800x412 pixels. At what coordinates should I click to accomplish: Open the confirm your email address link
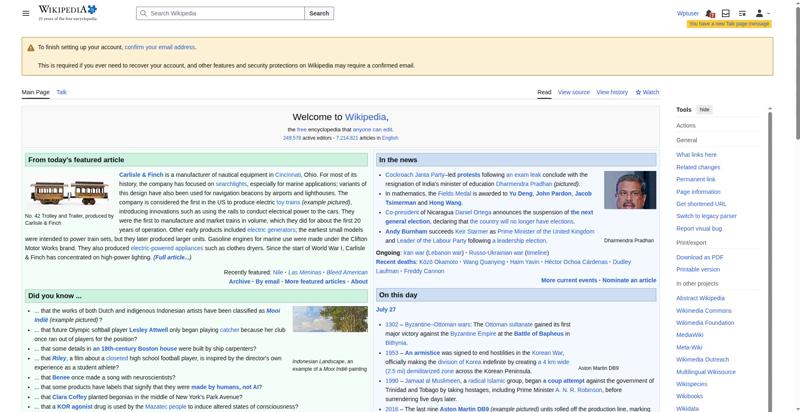click(160, 47)
